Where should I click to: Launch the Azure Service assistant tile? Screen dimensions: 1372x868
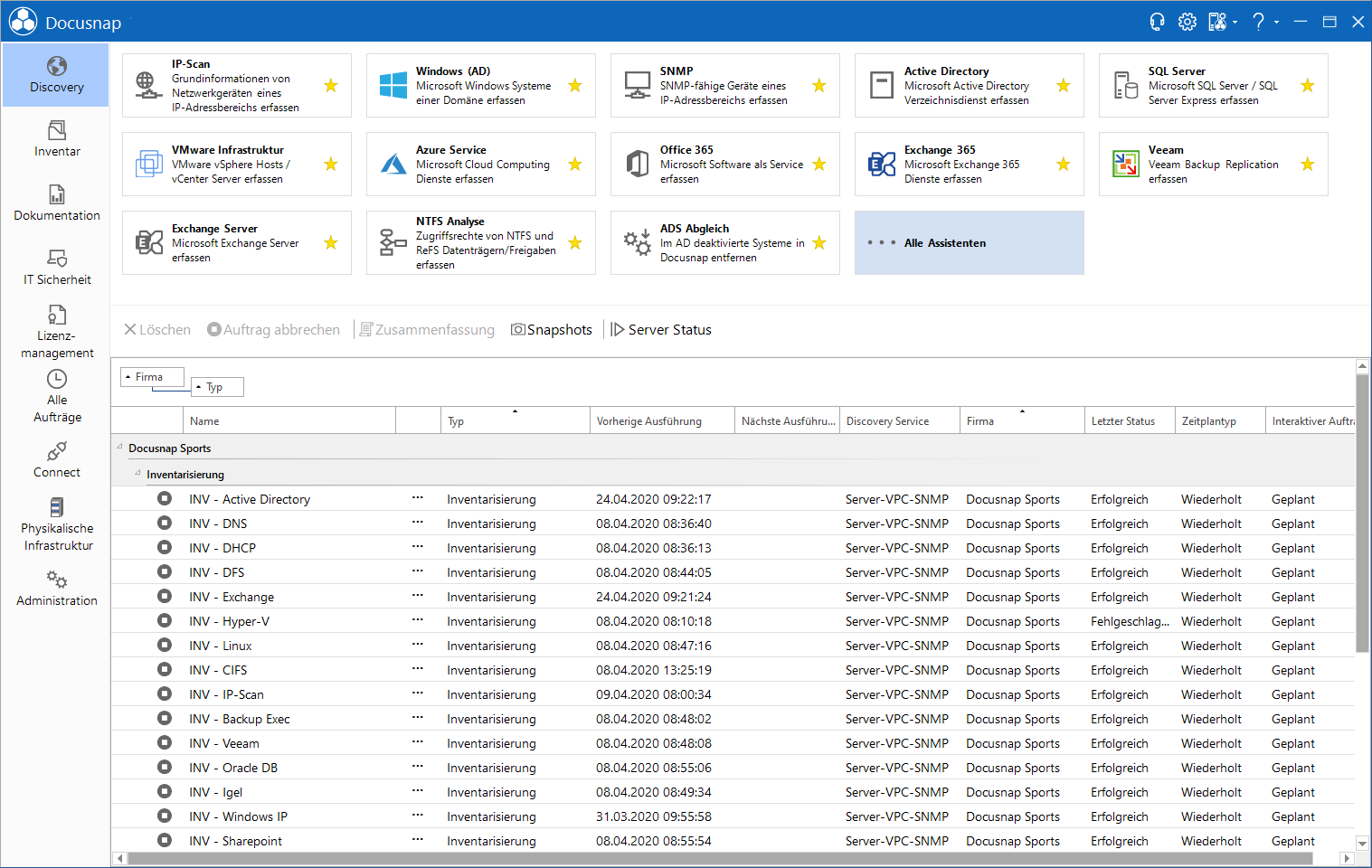pos(481,165)
